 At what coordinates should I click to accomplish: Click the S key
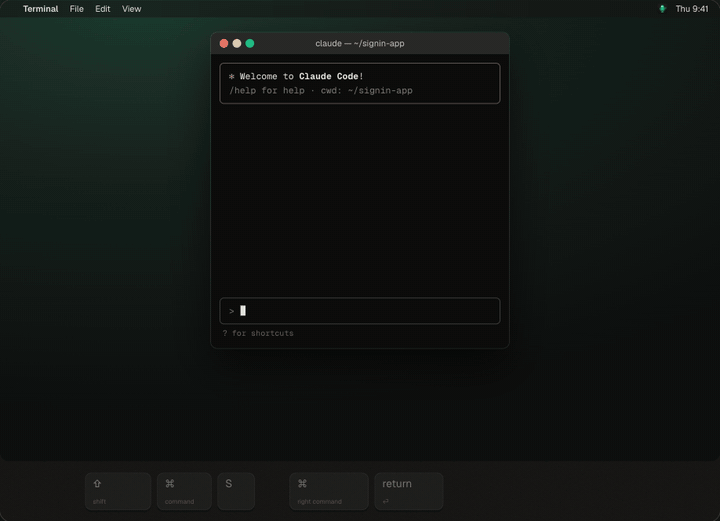click(x=236, y=491)
